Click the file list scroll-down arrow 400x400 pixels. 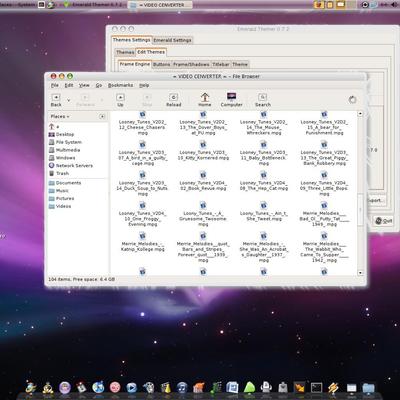[x=360, y=273]
